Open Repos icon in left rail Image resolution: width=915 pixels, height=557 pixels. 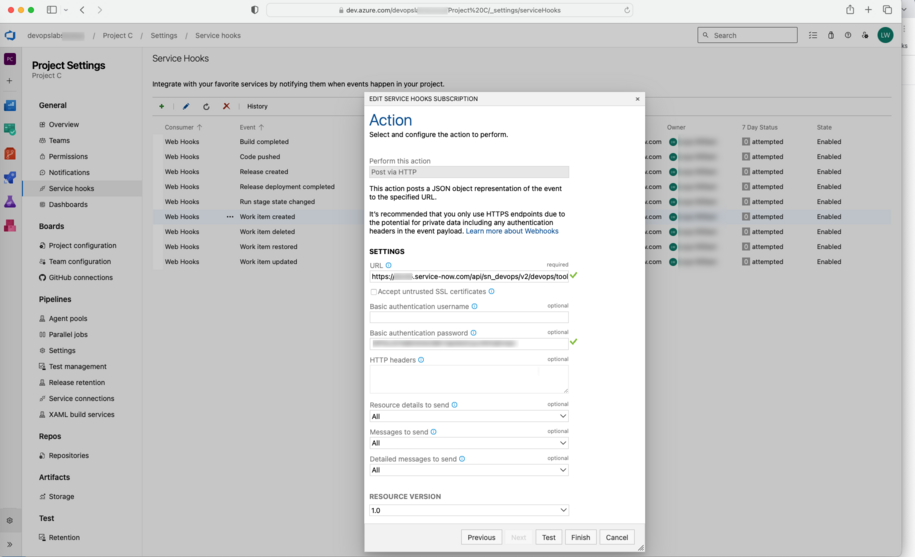pyautogui.click(x=10, y=153)
